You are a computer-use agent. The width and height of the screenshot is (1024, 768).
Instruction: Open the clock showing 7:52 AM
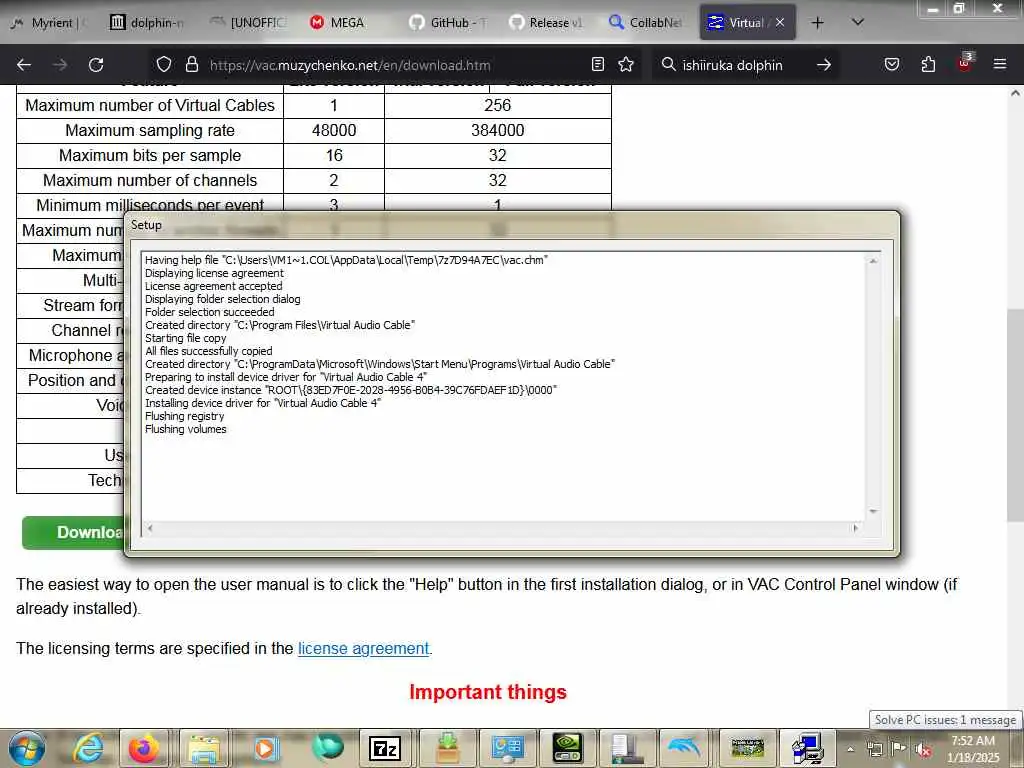[x=973, y=749]
